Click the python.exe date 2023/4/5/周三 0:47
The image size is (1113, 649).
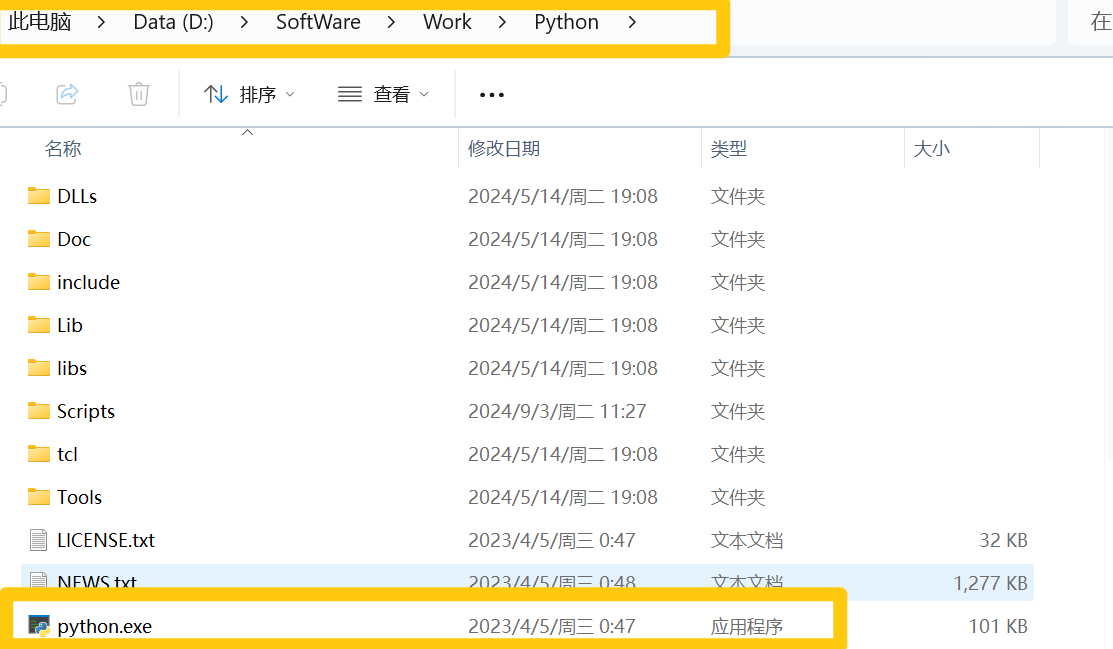point(552,626)
